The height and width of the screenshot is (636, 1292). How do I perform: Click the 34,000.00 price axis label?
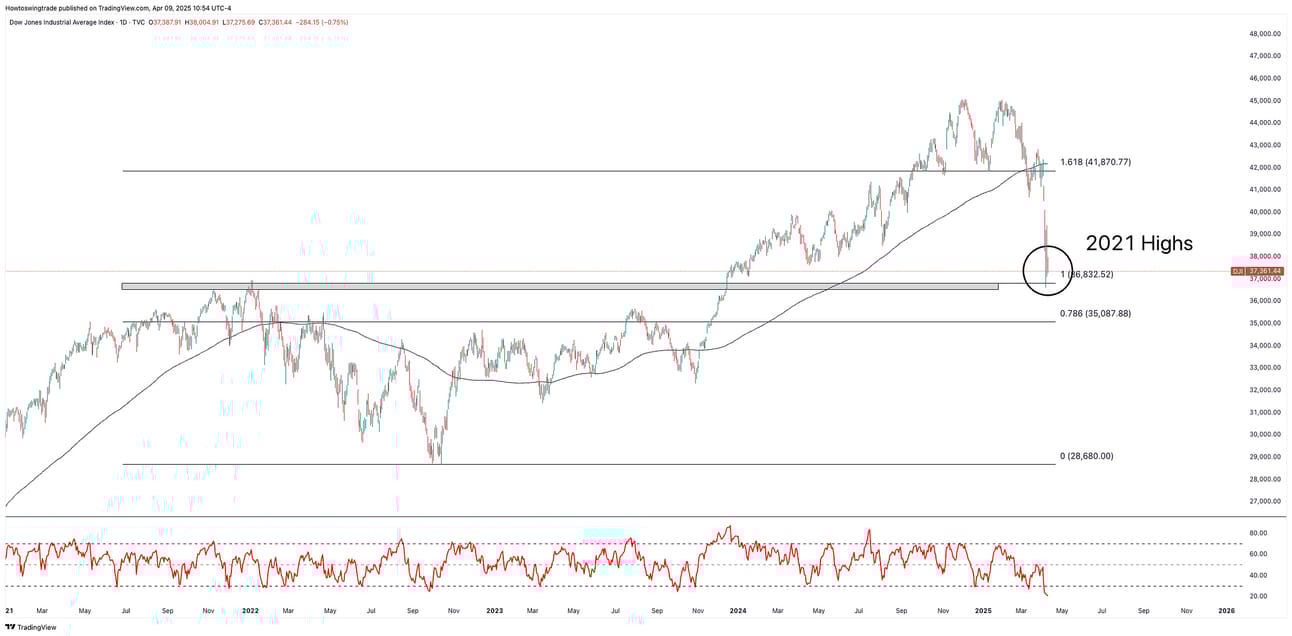click(x=1265, y=345)
